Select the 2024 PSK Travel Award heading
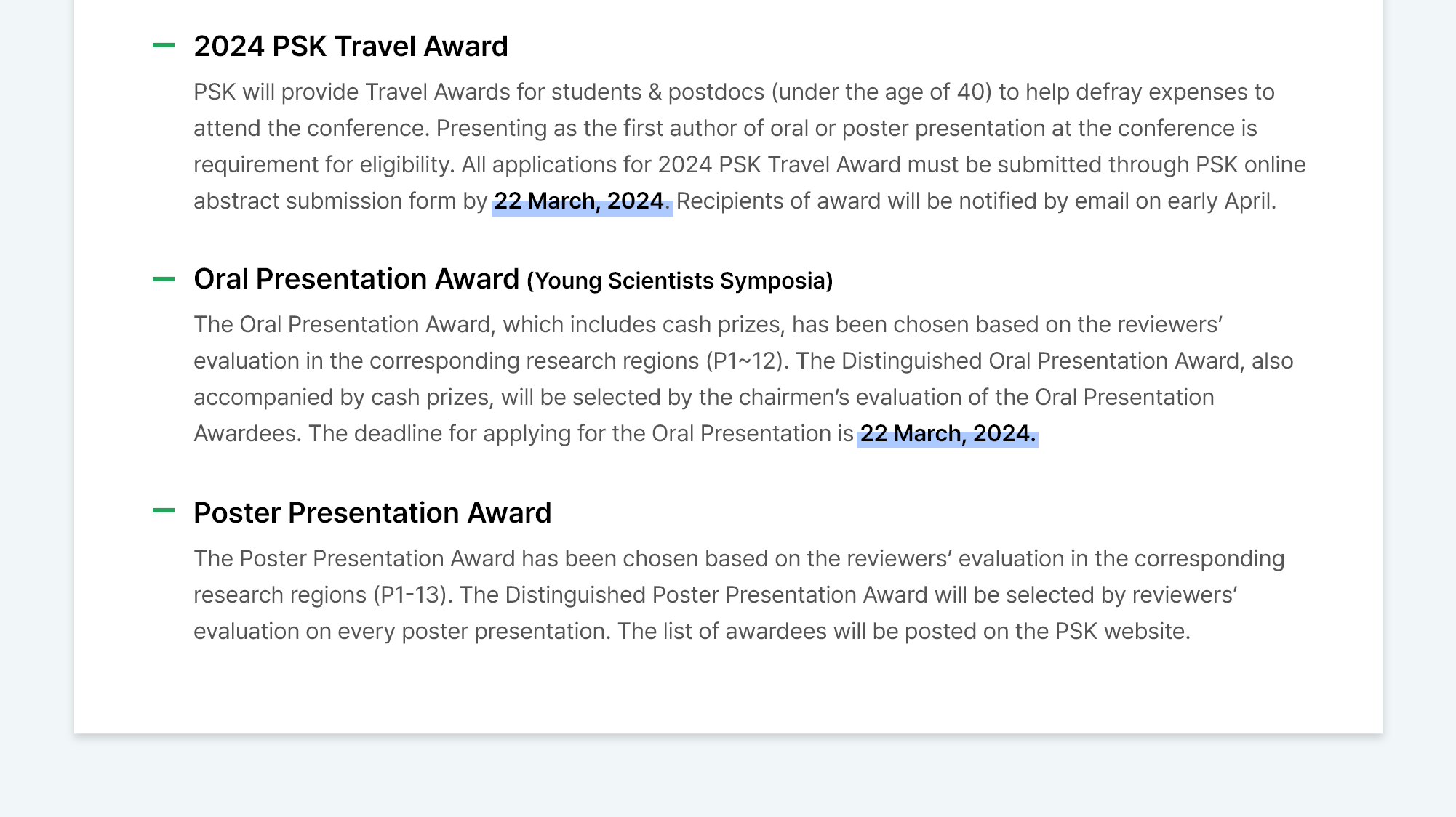1456x817 pixels. coord(351,47)
